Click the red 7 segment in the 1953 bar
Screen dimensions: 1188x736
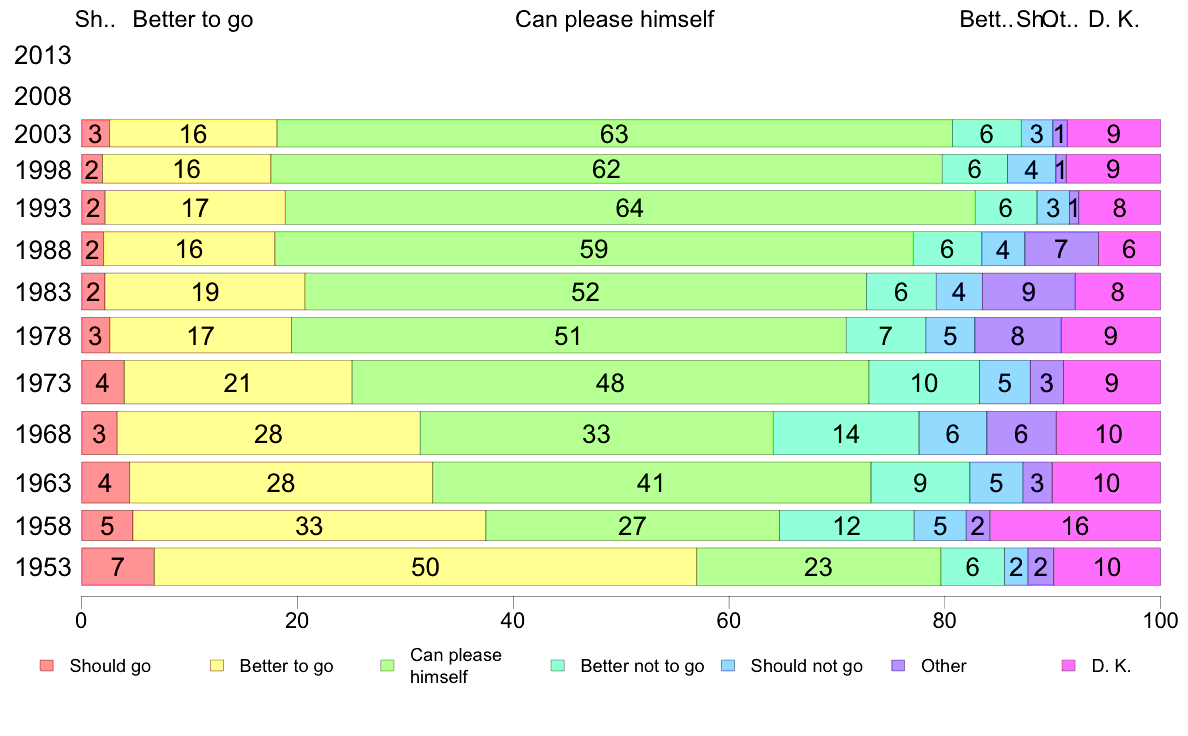click(117, 567)
